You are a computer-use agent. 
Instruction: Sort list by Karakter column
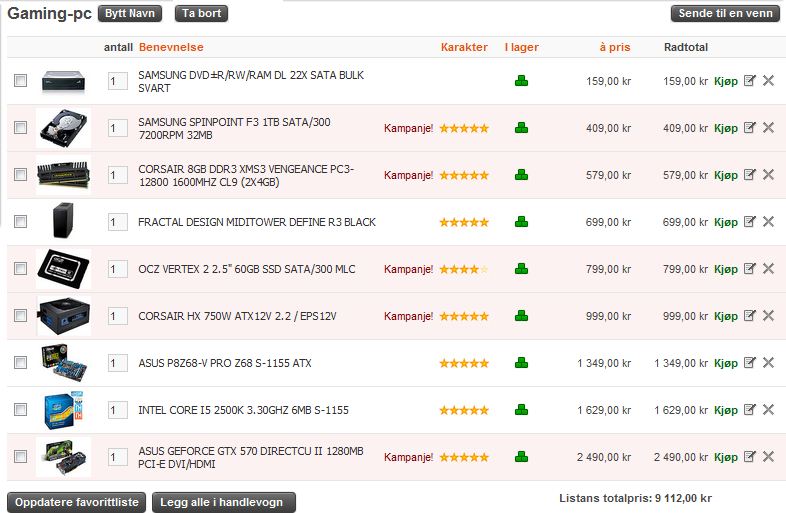click(464, 47)
